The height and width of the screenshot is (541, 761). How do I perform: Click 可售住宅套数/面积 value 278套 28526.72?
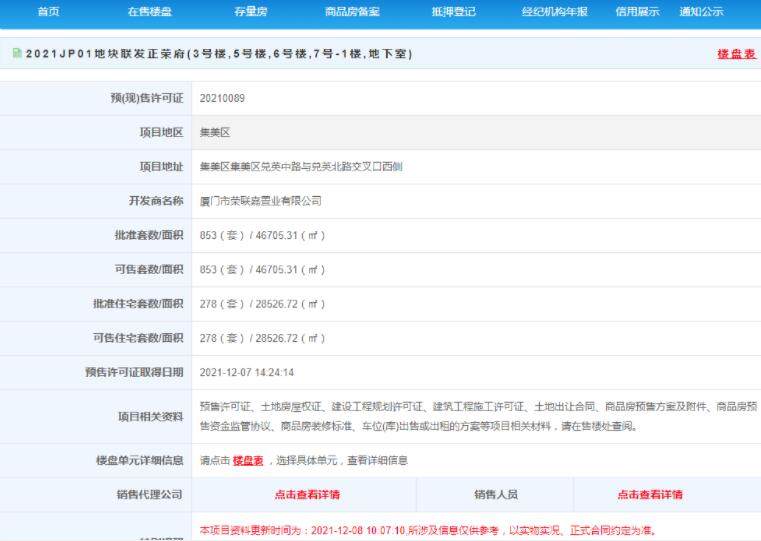click(x=262, y=338)
